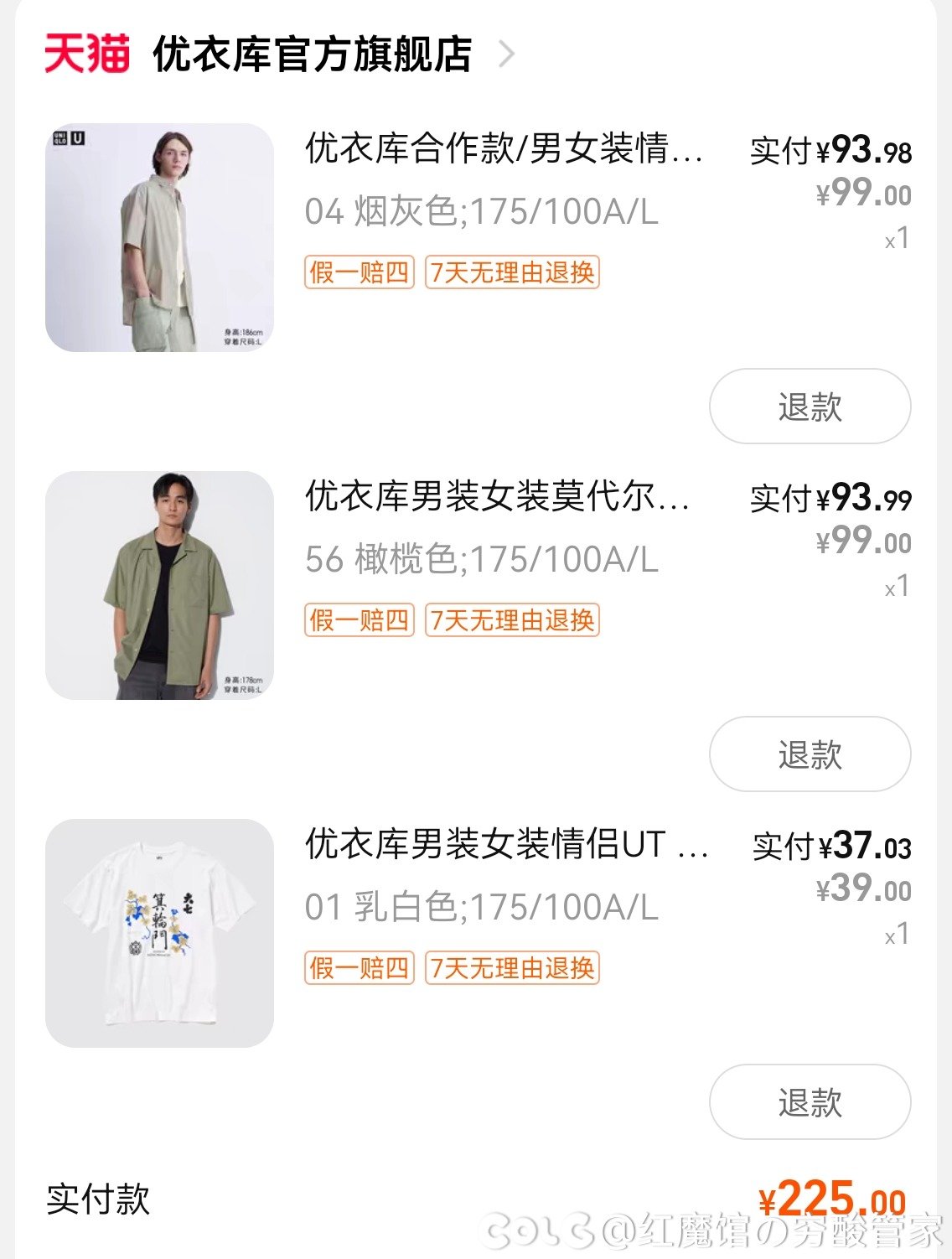Tap 假一赔四 tag on the smoke gray shirt
The width and height of the screenshot is (952, 1259).
point(360,272)
